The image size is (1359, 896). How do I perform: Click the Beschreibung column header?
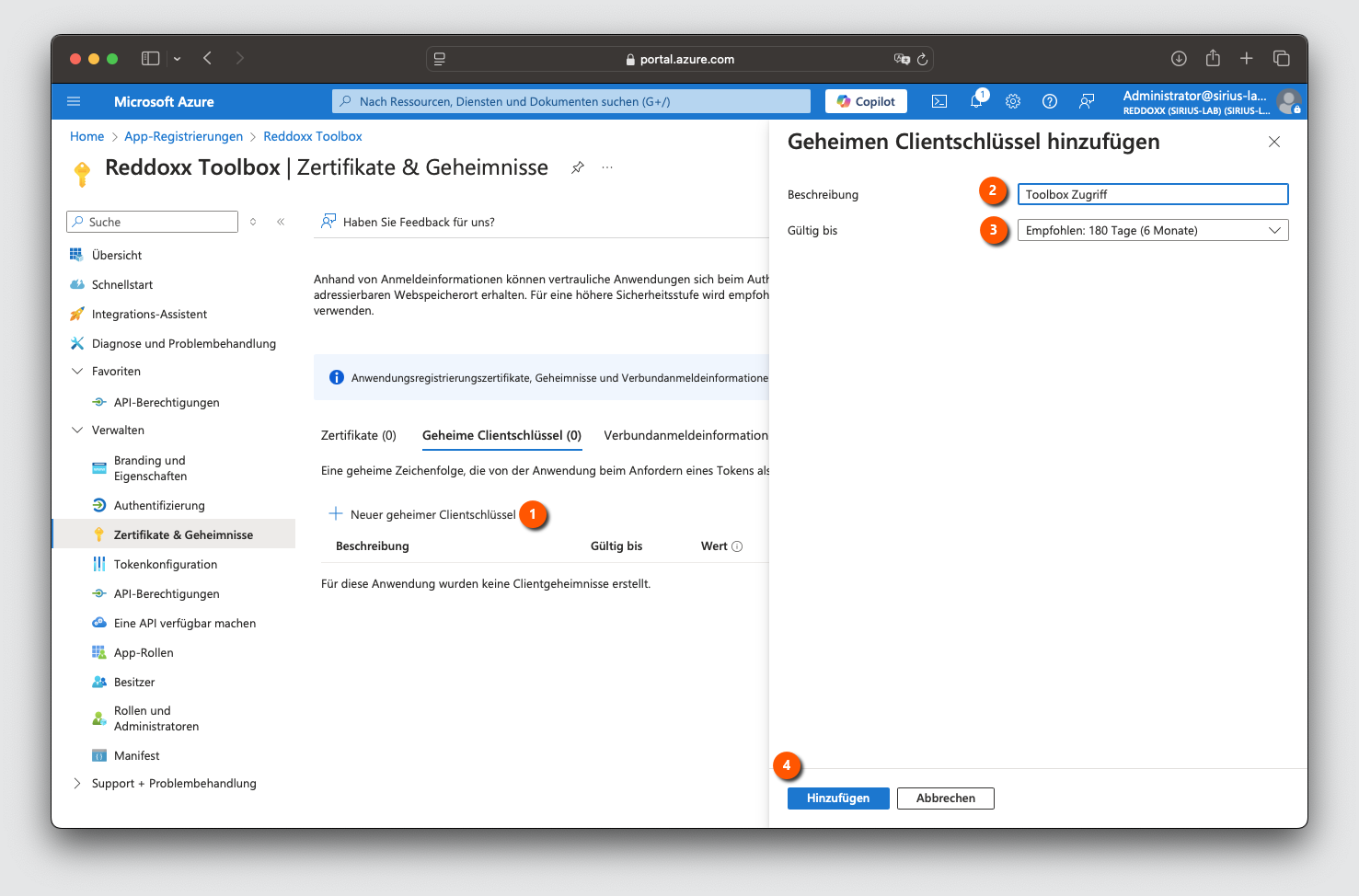point(373,546)
